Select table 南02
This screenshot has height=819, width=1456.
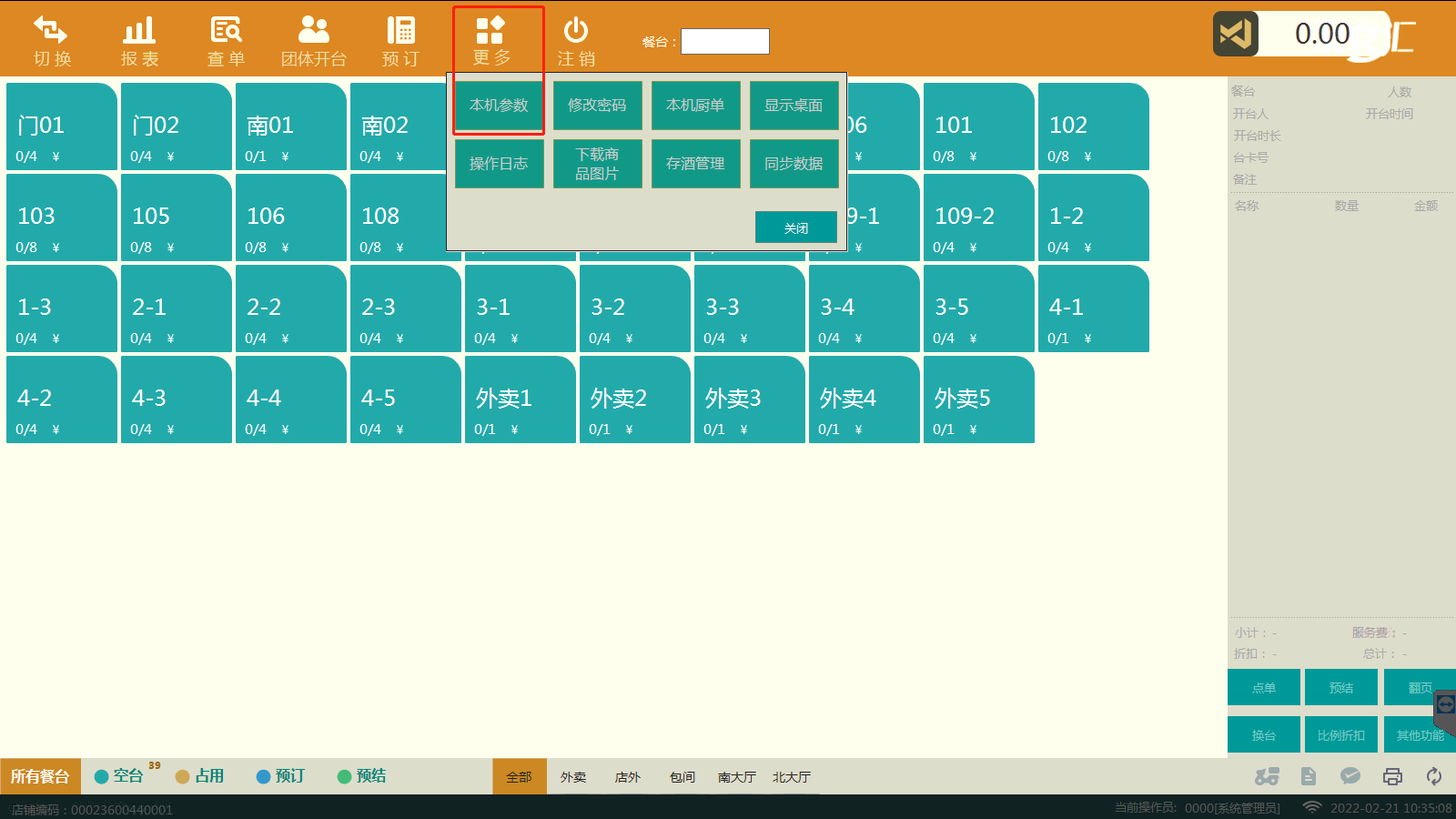pos(399,126)
